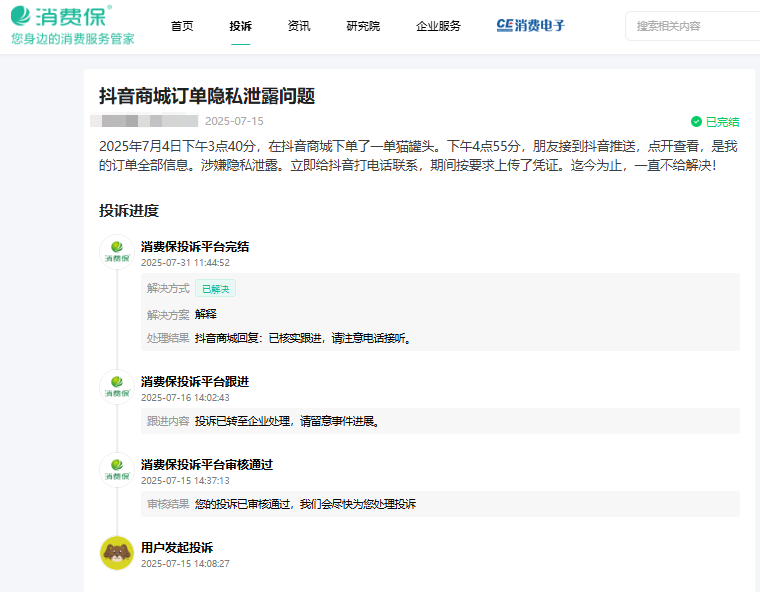Click 消费保 avatar beside 消费保投诉平台完结

coord(117,252)
